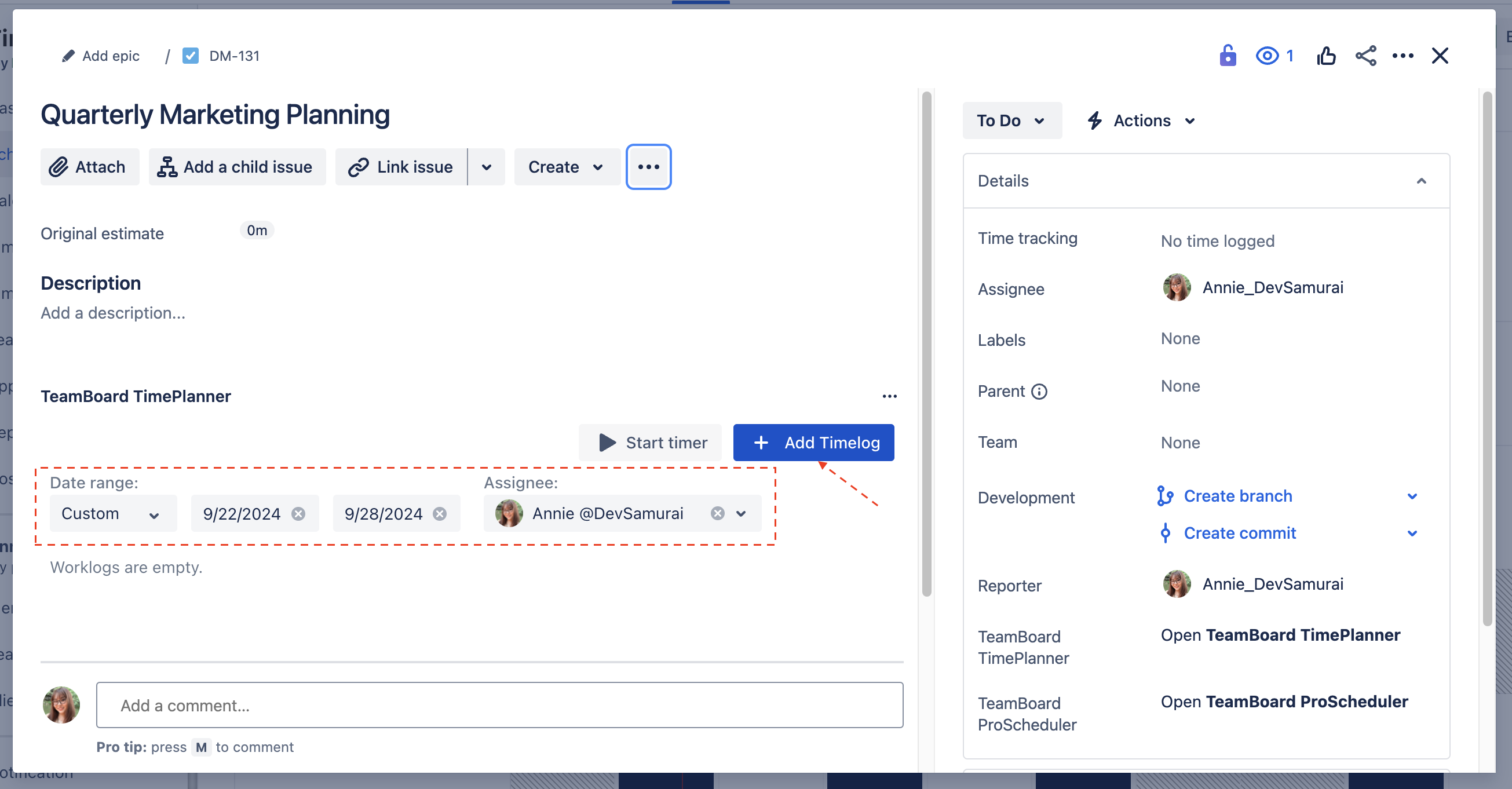1512x789 pixels.
Task: Open the To Do status dropdown
Action: [x=1011, y=120]
